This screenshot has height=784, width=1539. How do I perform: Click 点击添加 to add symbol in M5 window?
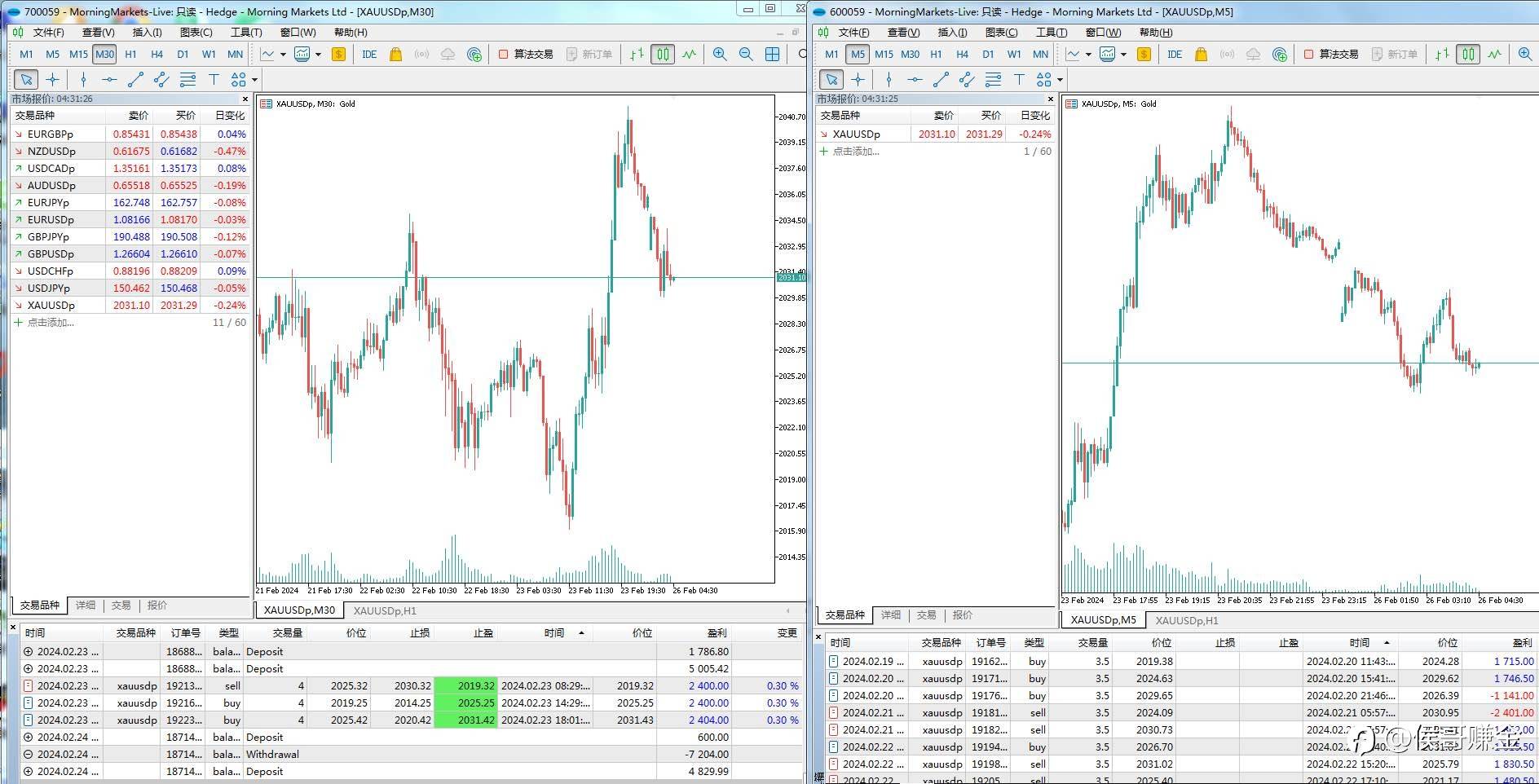pos(856,152)
